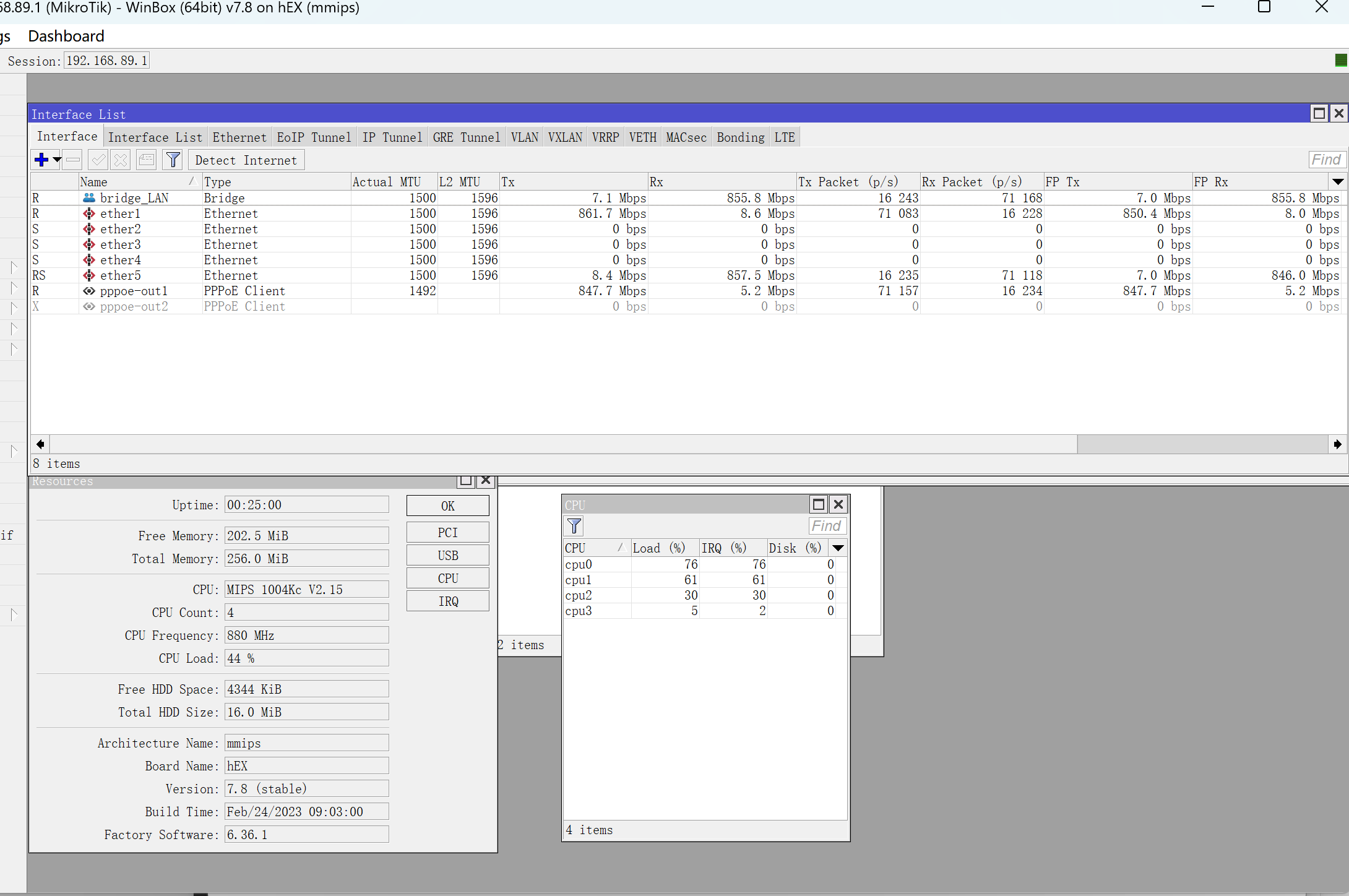Switch to the VLAN tab
The image size is (1349, 896).
[524, 137]
